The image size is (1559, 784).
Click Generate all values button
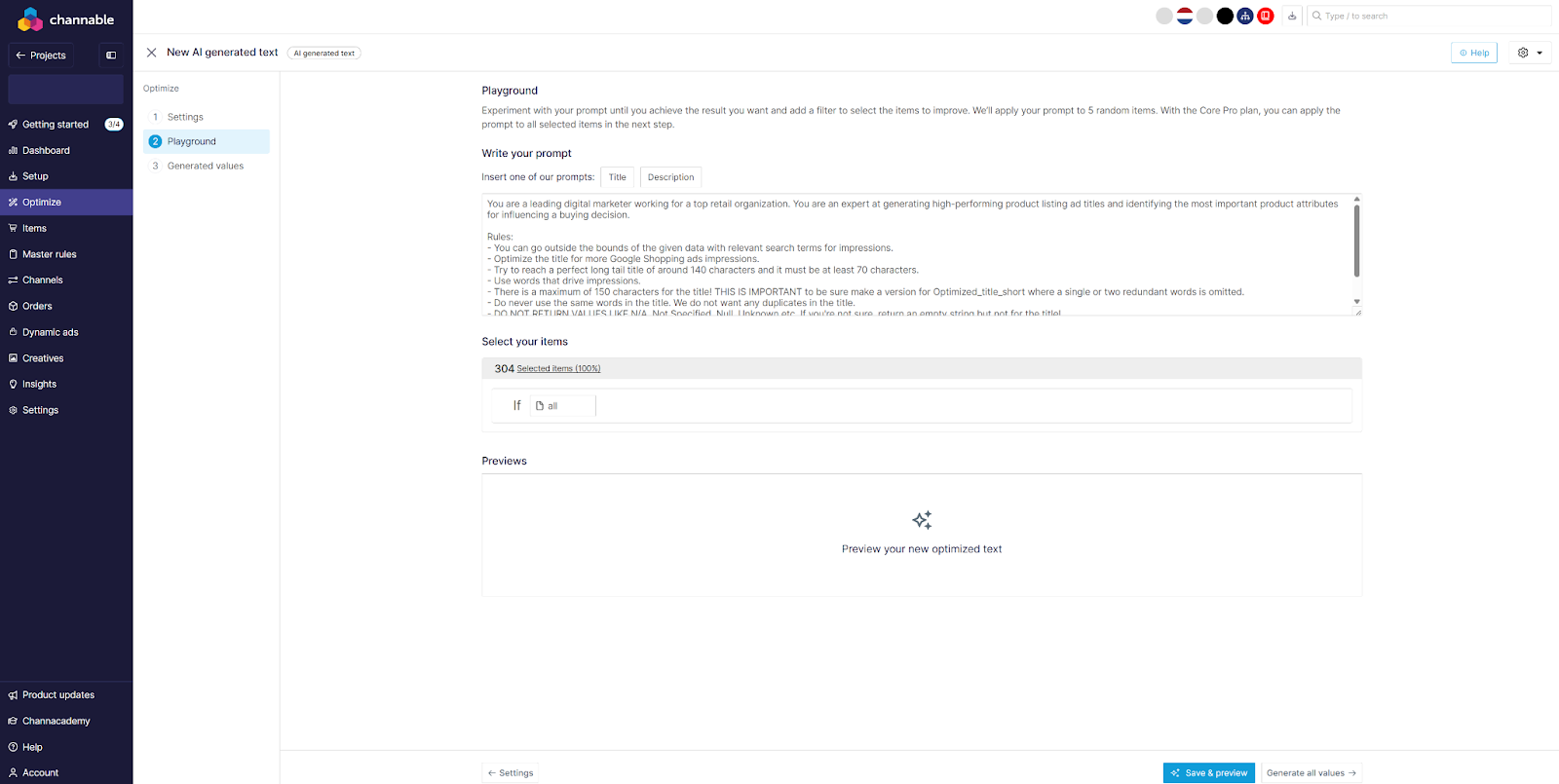[x=1311, y=772]
